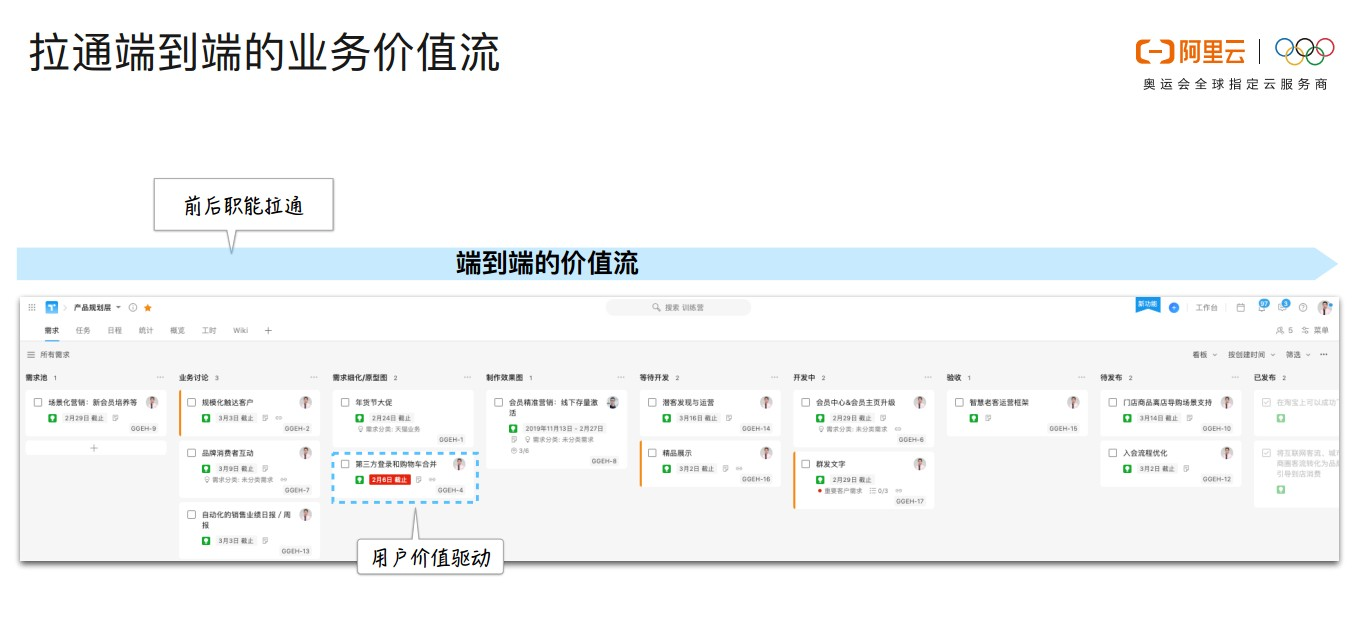Switch to the 任务 tab
The image size is (1369, 623).
(x=84, y=330)
